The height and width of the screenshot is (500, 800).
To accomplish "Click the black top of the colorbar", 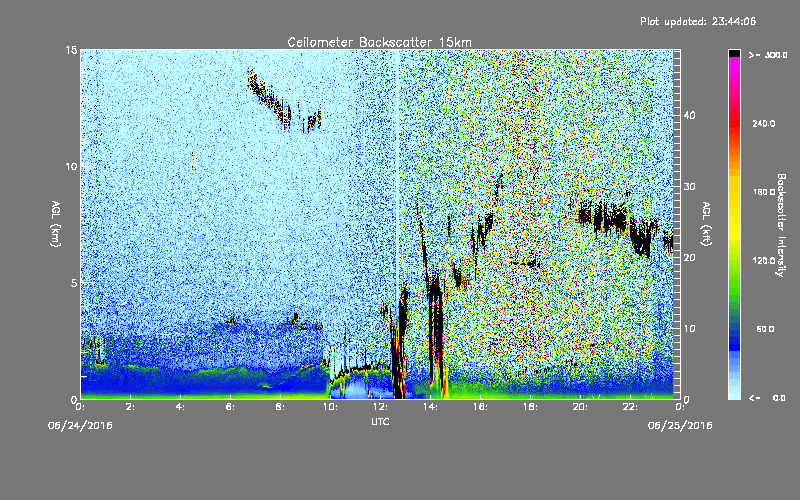I will [x=734, y=53].
